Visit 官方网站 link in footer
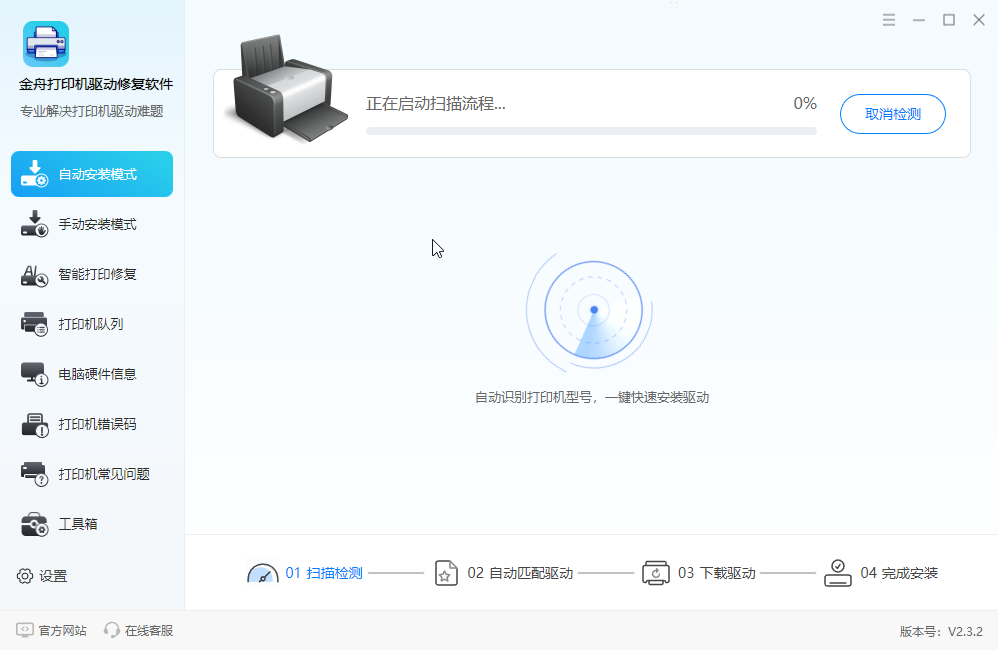 point(52,630)
